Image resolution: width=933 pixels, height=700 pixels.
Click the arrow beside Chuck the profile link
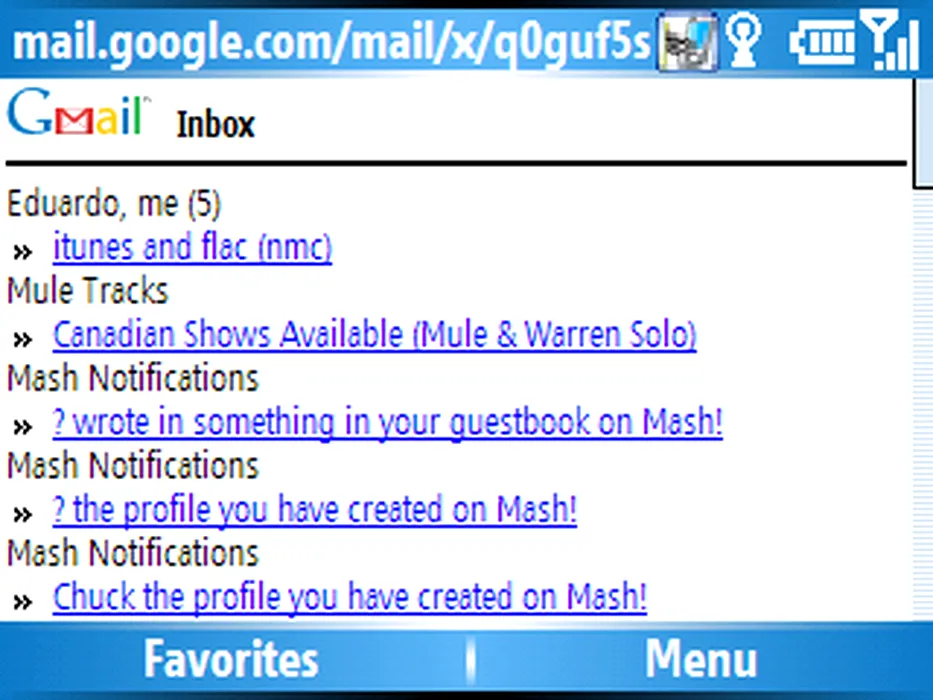click(23, 602)
